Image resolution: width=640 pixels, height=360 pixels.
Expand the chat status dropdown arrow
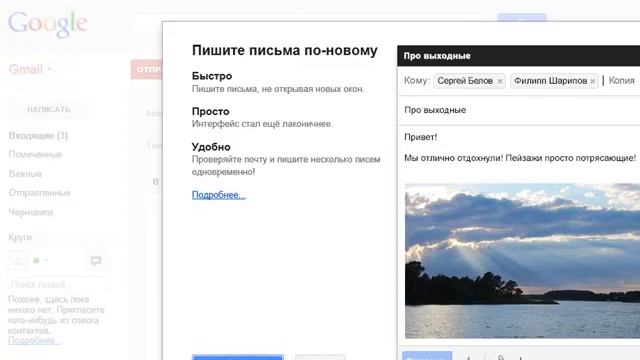point(46,260)
